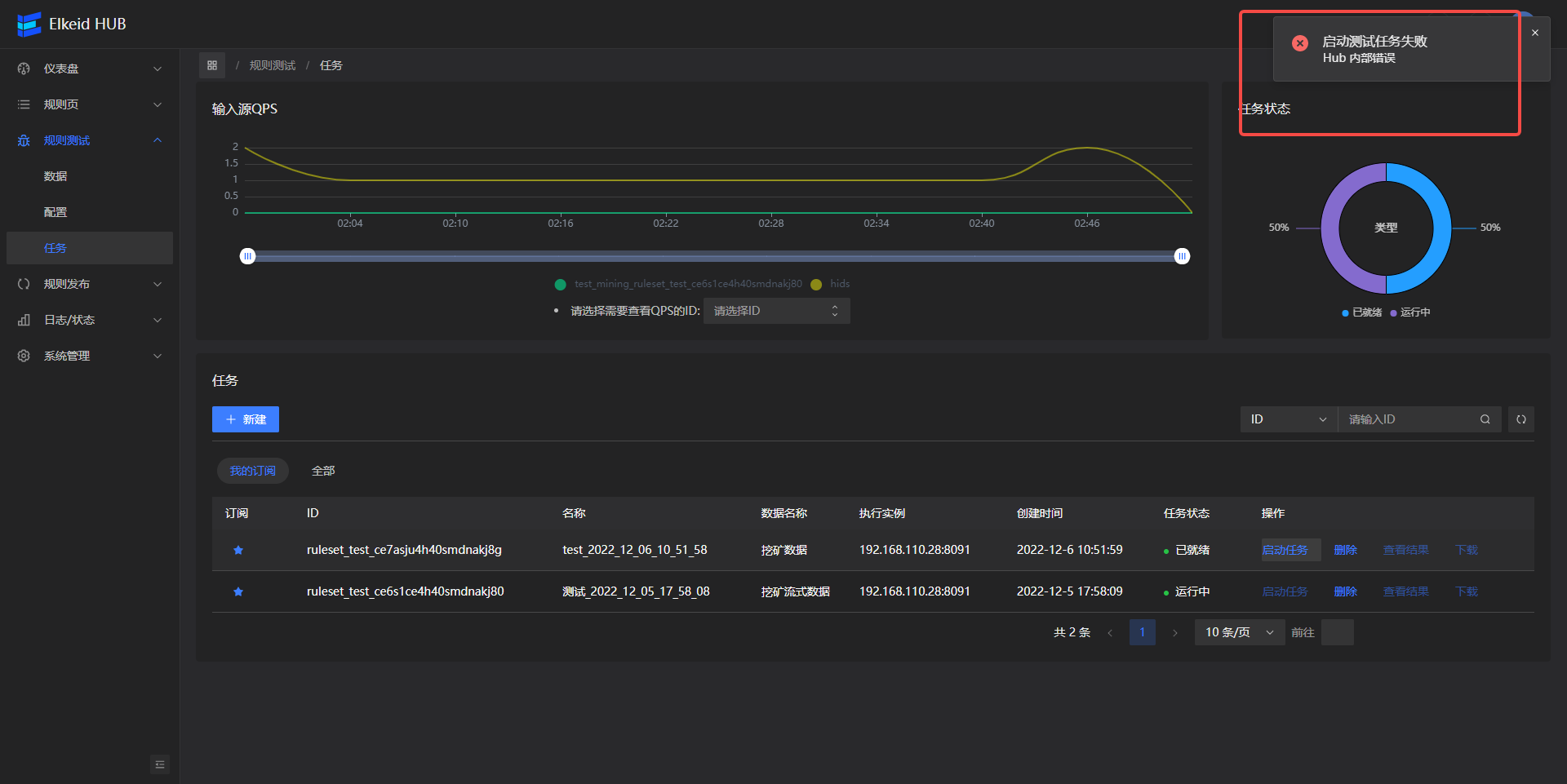
Task: Click page 1 pagination button
Action: 1143,632
